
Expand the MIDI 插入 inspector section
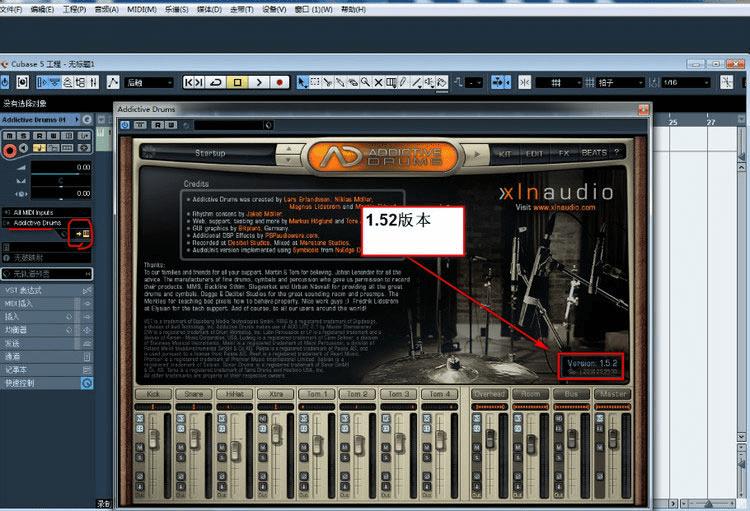click(46, 303)
